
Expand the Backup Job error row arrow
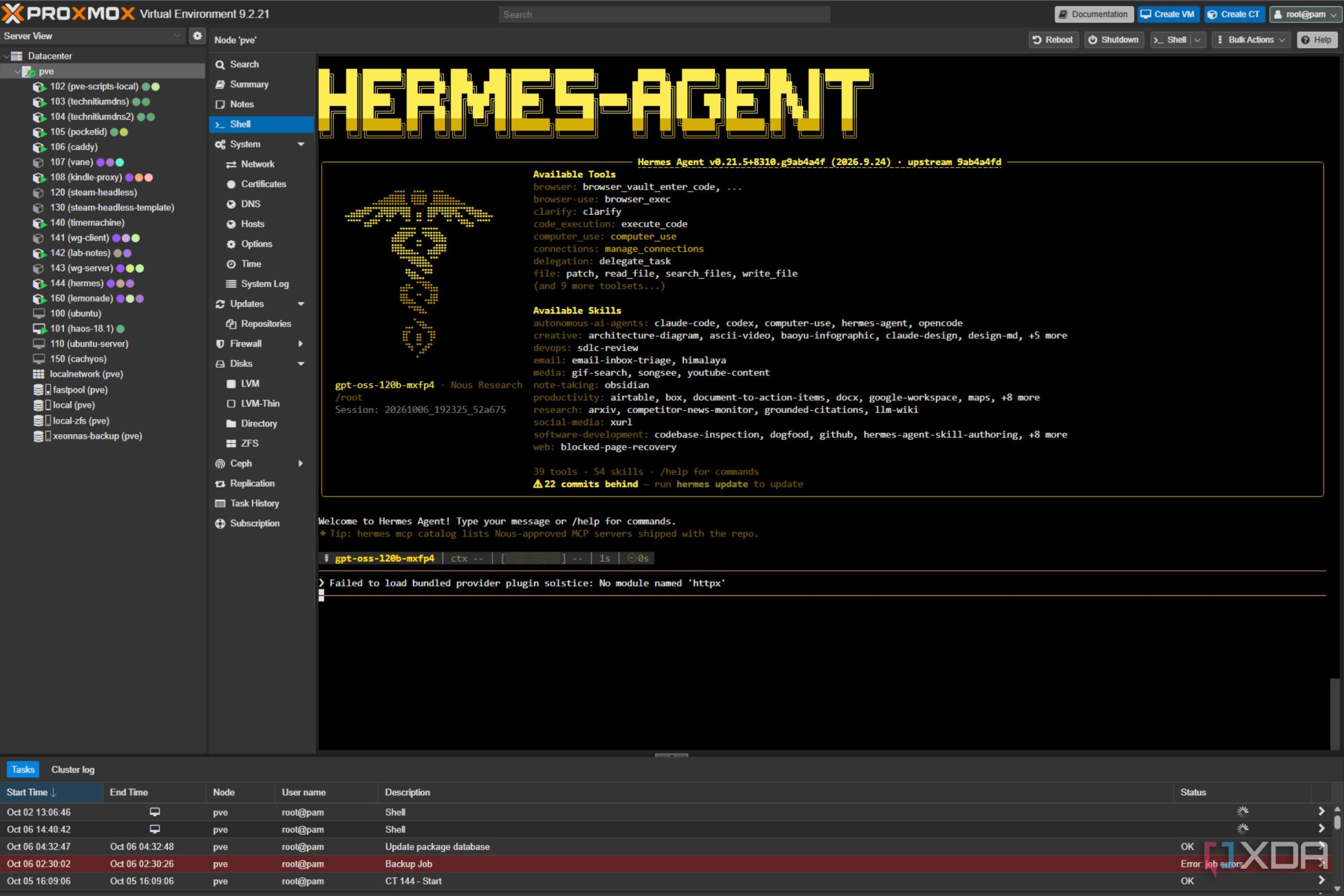[x=1321, y=864]
